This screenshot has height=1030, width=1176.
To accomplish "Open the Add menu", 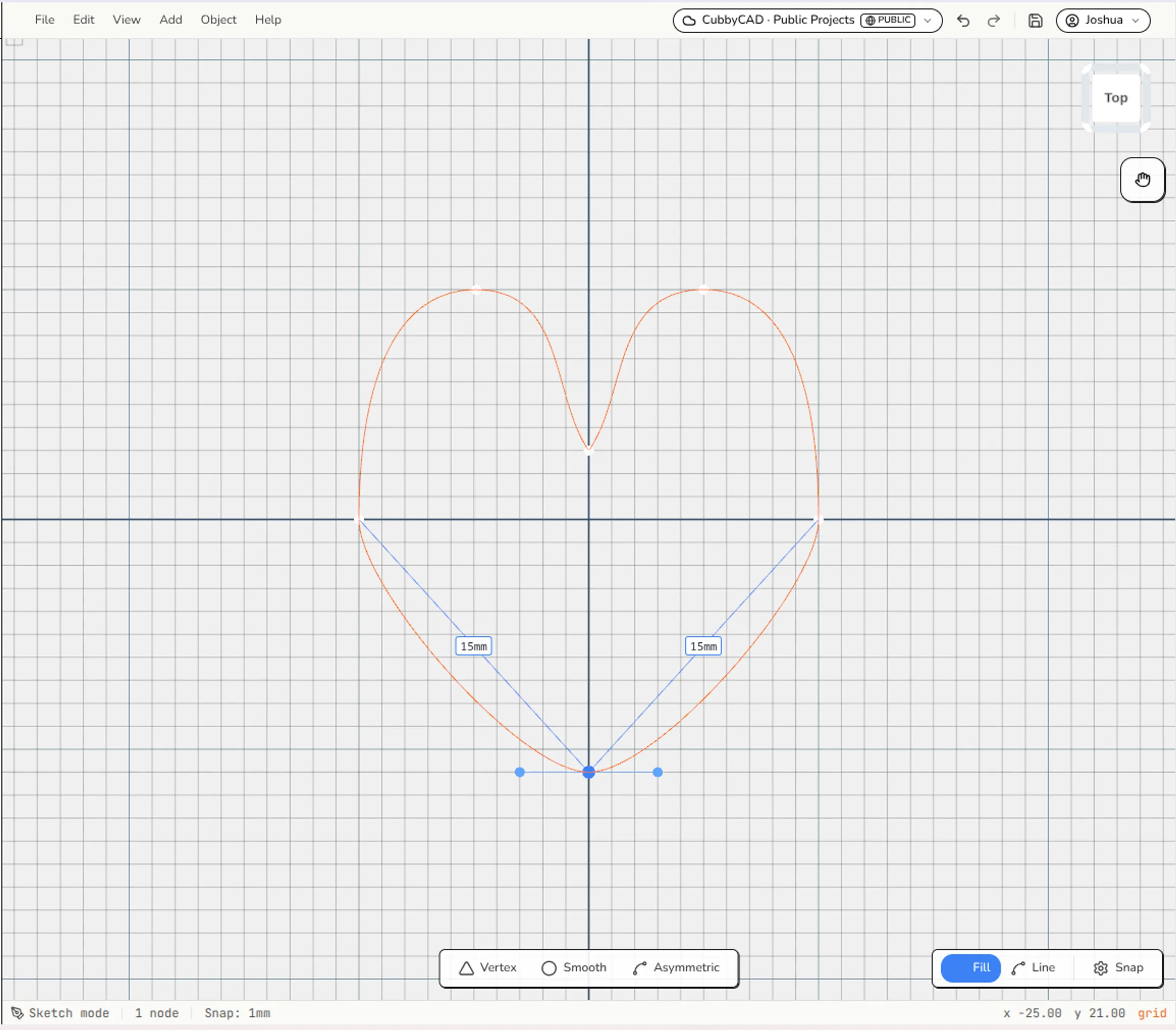I will (170, 19).
